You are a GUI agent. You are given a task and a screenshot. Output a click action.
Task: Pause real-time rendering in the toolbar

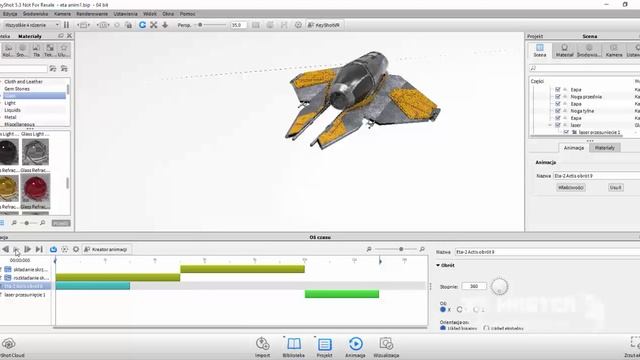[x=67, y=25]
